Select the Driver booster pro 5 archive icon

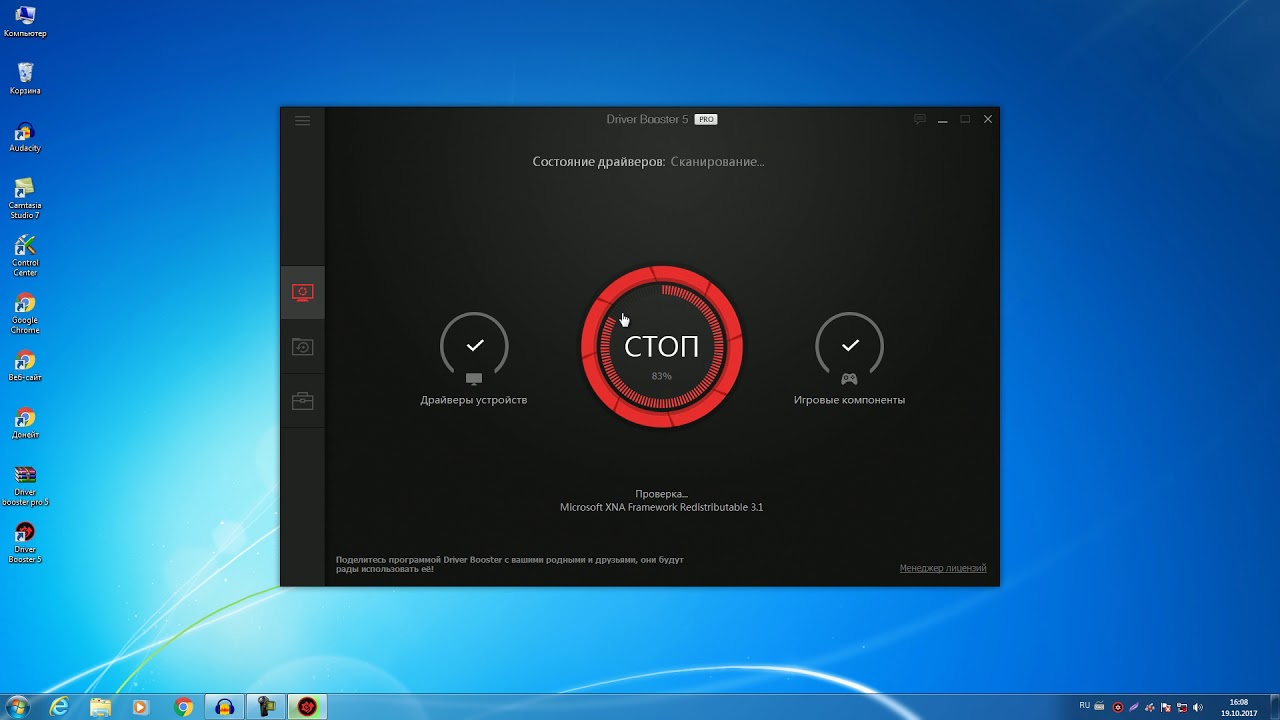click(25, 486)
